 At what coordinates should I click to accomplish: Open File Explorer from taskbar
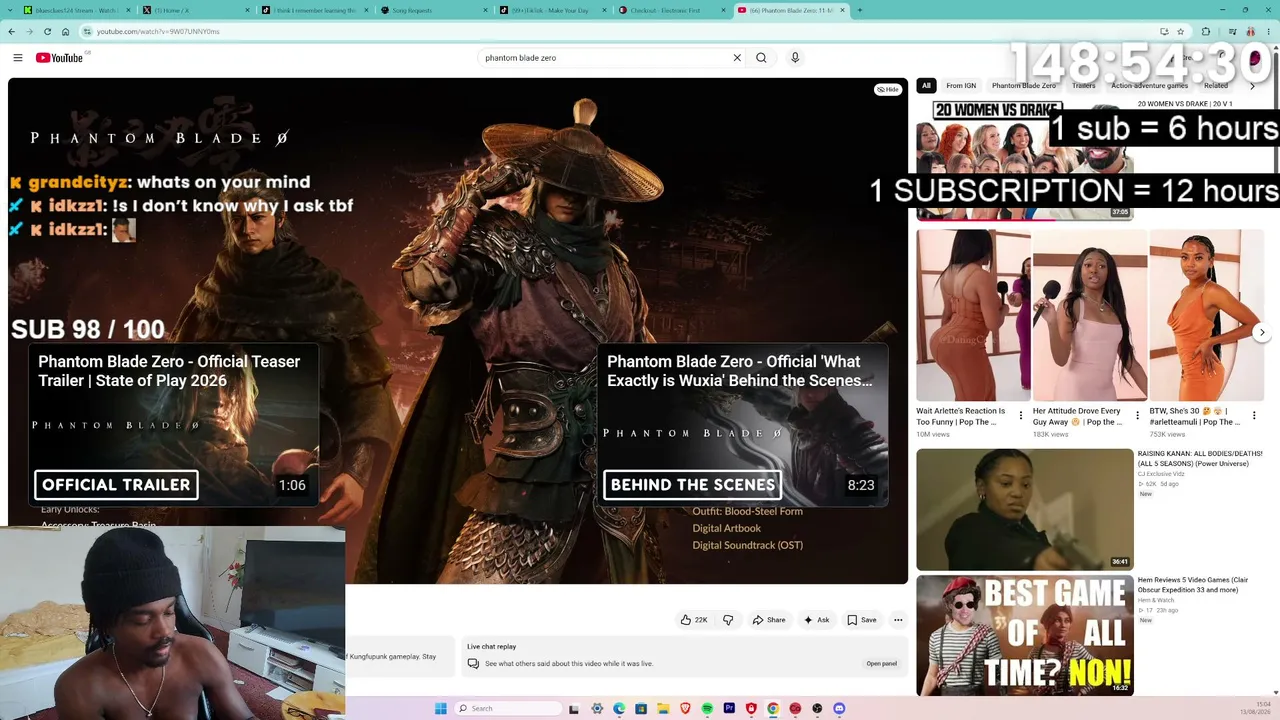coord(663,708)
